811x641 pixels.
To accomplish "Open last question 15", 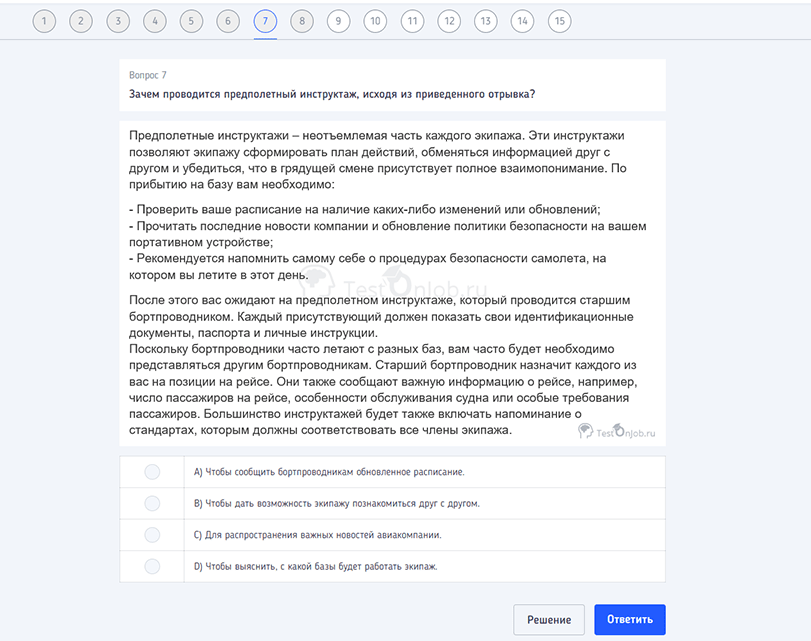I will tap(559, 21).
